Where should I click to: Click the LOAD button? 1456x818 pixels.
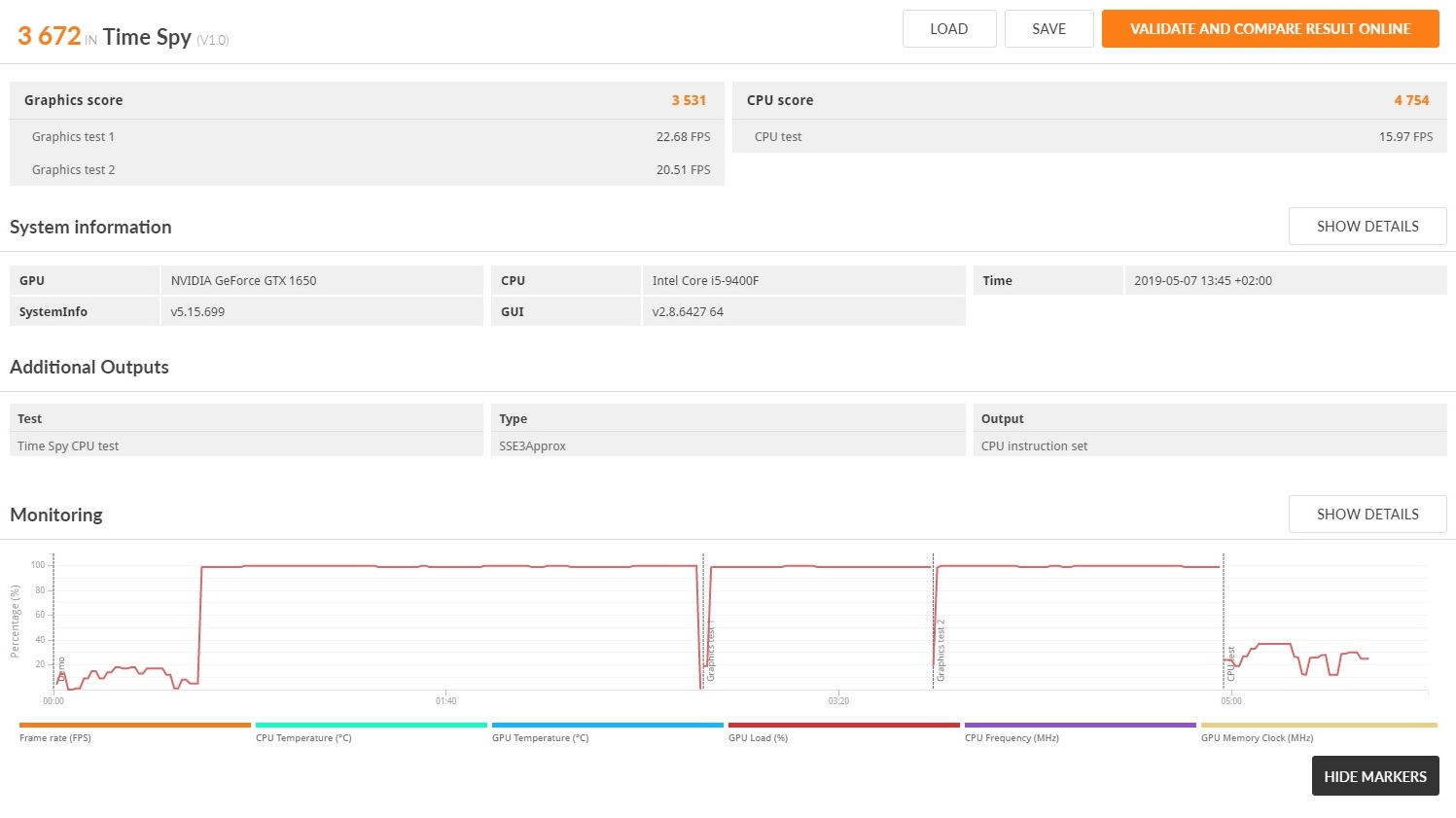[x=949, y=29]
